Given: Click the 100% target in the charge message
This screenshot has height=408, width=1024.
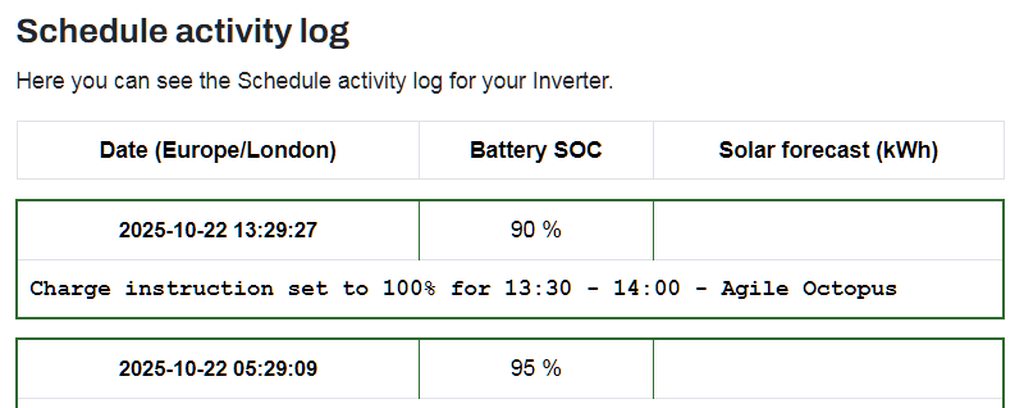Looking at the screenshot, I should point(408,289).
